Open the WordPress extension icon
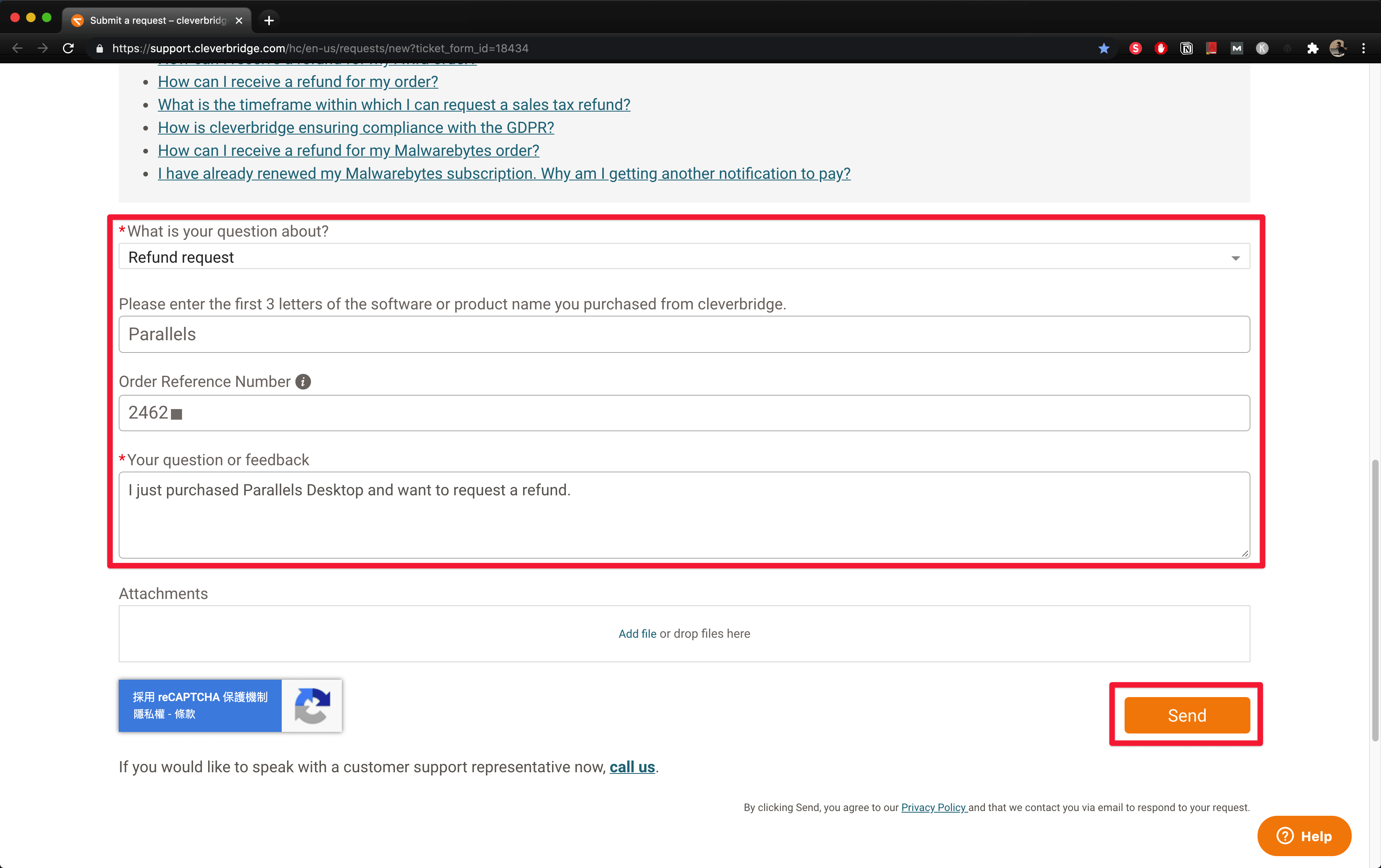Viewport: 1381px width, 868px height. point(1287,49)
